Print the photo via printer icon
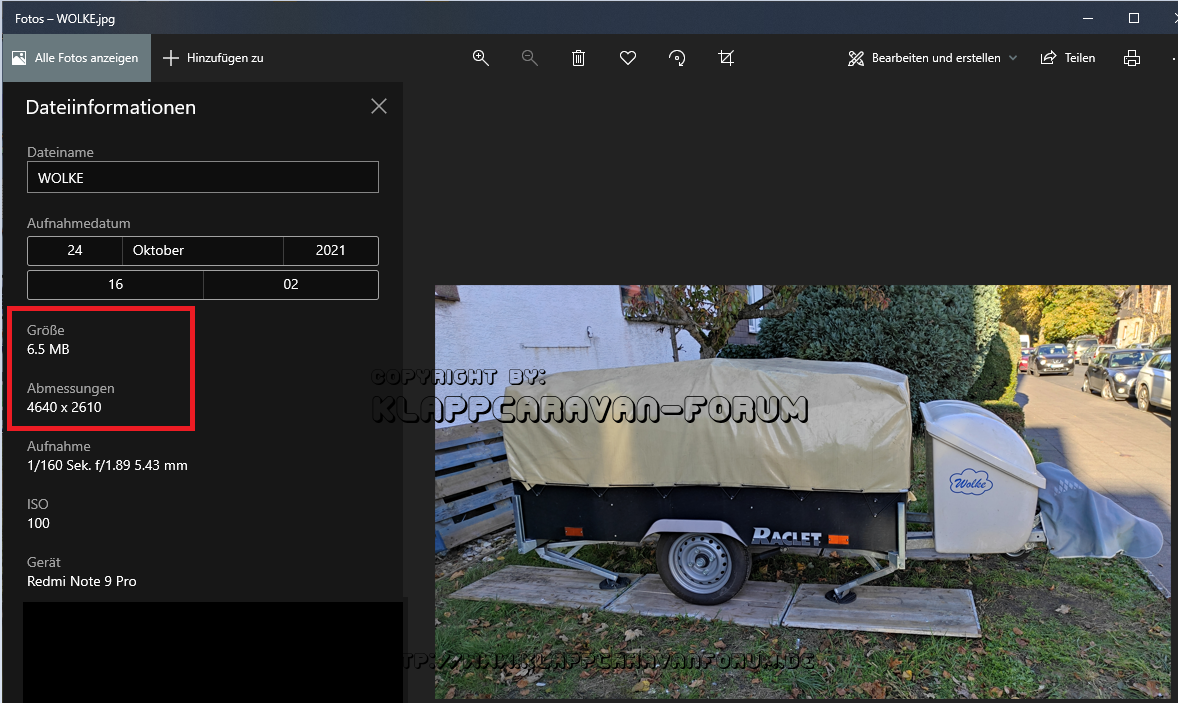 coord(1132,58)
